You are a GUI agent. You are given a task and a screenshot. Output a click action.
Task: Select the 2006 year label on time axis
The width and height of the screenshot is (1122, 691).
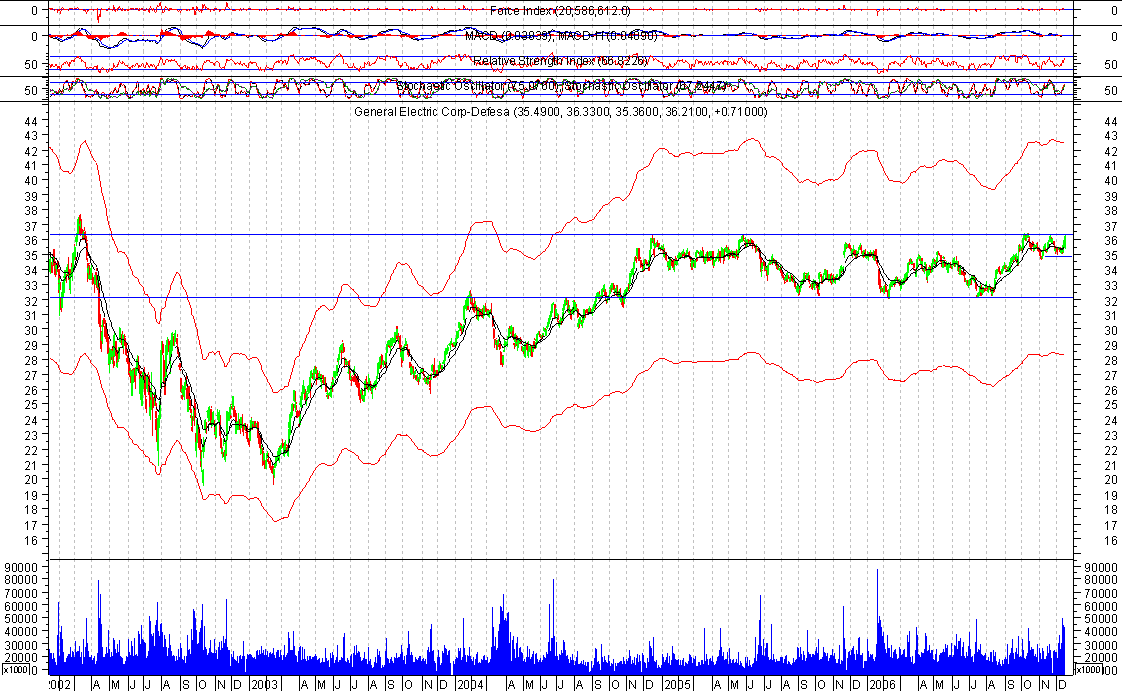point(882,685)
